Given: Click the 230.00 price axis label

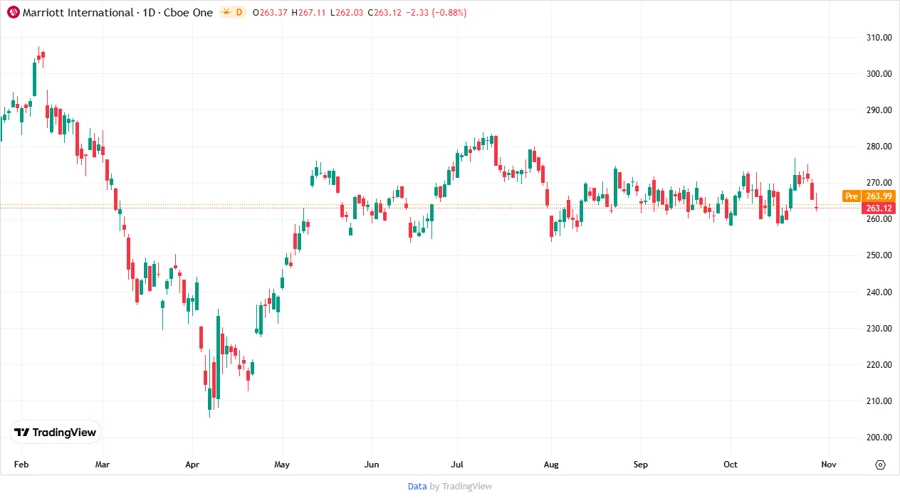Looking at the screenshot, I should pos(879,328).
